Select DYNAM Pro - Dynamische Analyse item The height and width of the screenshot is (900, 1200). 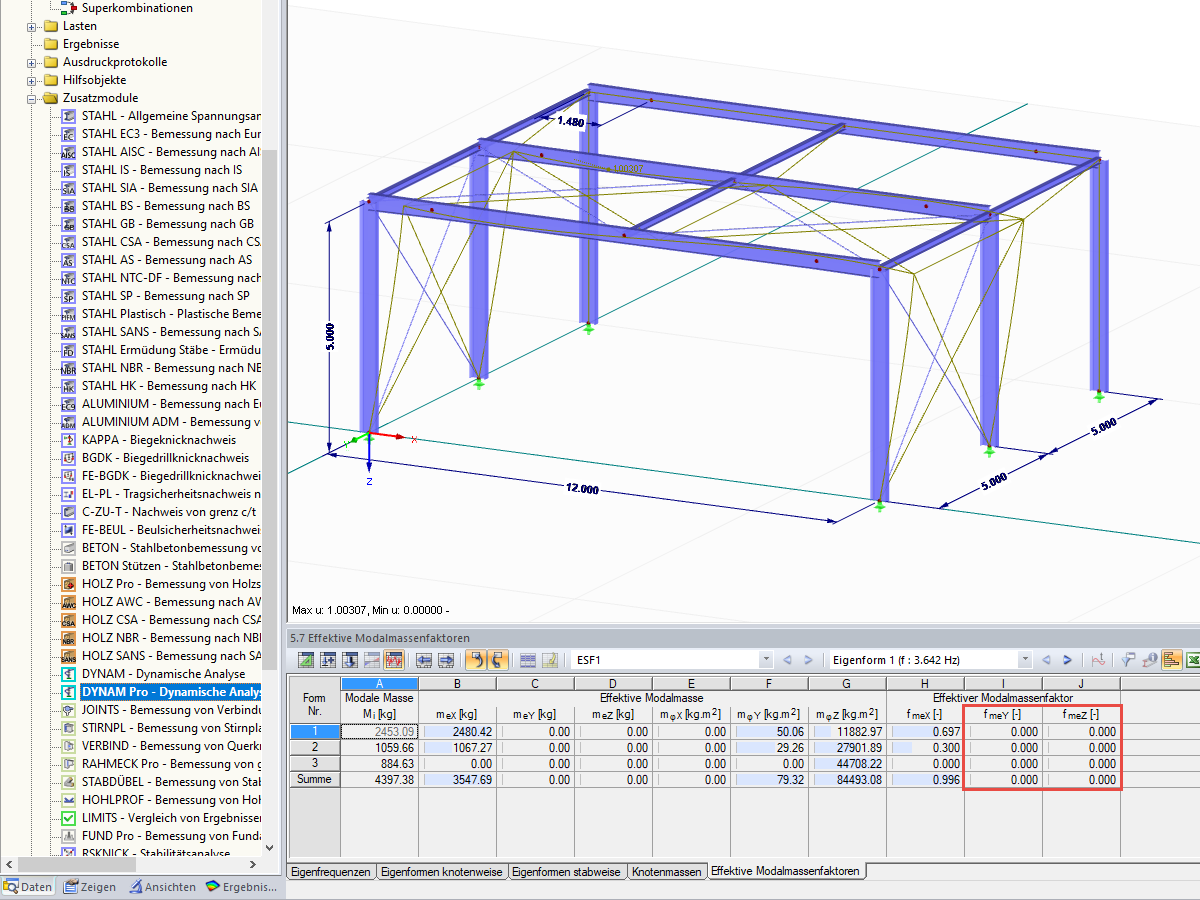(x=170, y=692)
